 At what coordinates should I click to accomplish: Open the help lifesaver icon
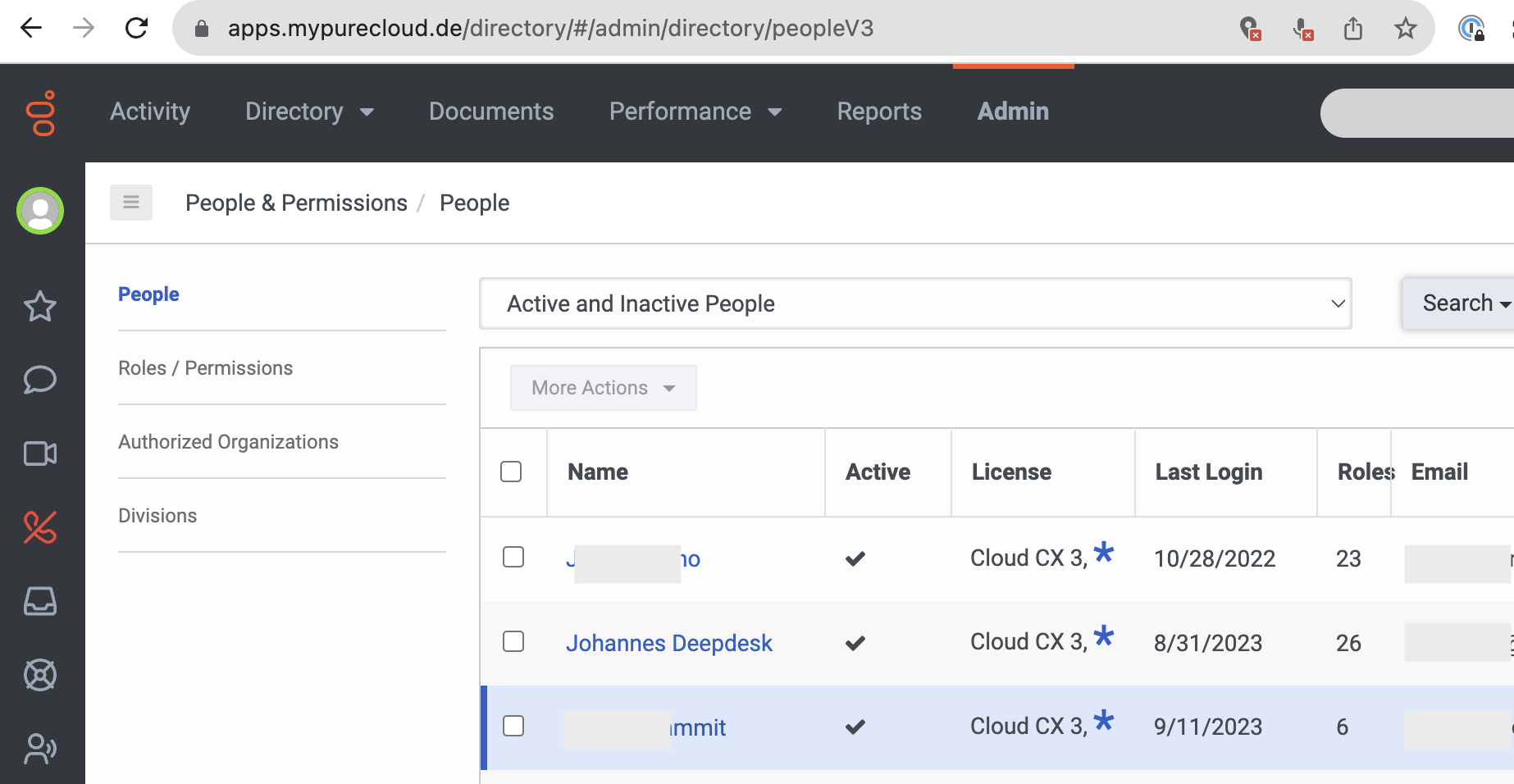(x=40, y=675)
